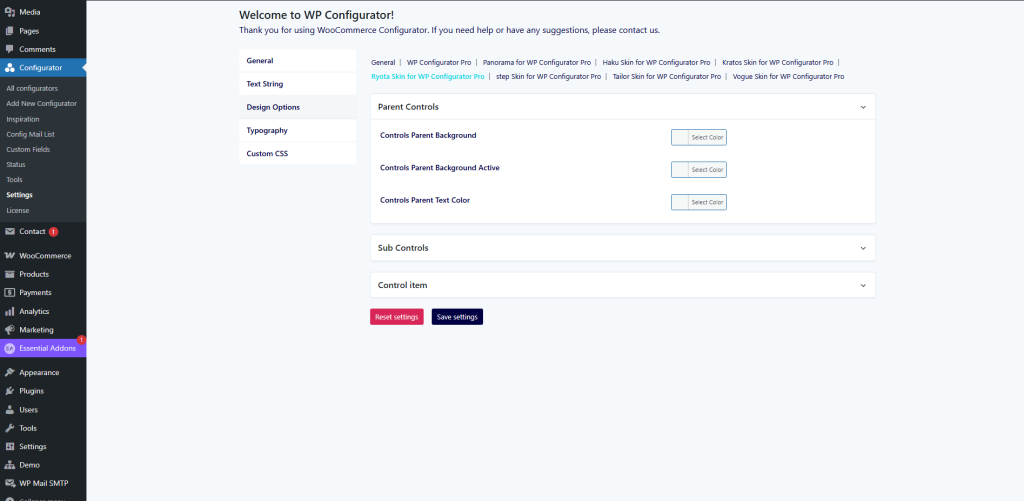Click General link in skin sub-navigation
Viewport: 1024px width, 501px height.
(383, 63)
